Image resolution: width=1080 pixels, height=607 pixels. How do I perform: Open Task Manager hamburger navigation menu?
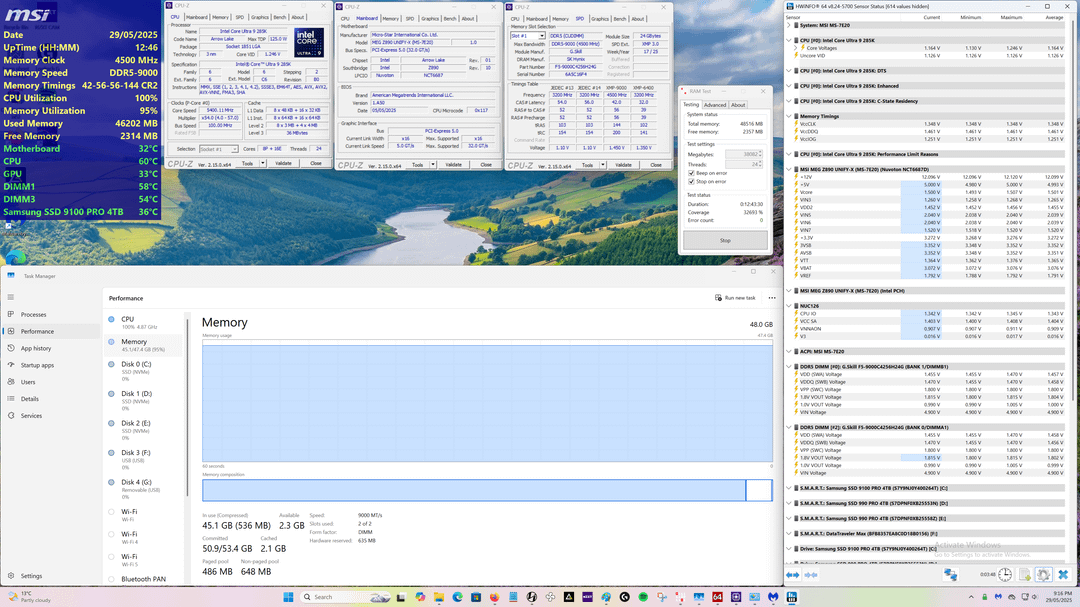tap(10, 297)
